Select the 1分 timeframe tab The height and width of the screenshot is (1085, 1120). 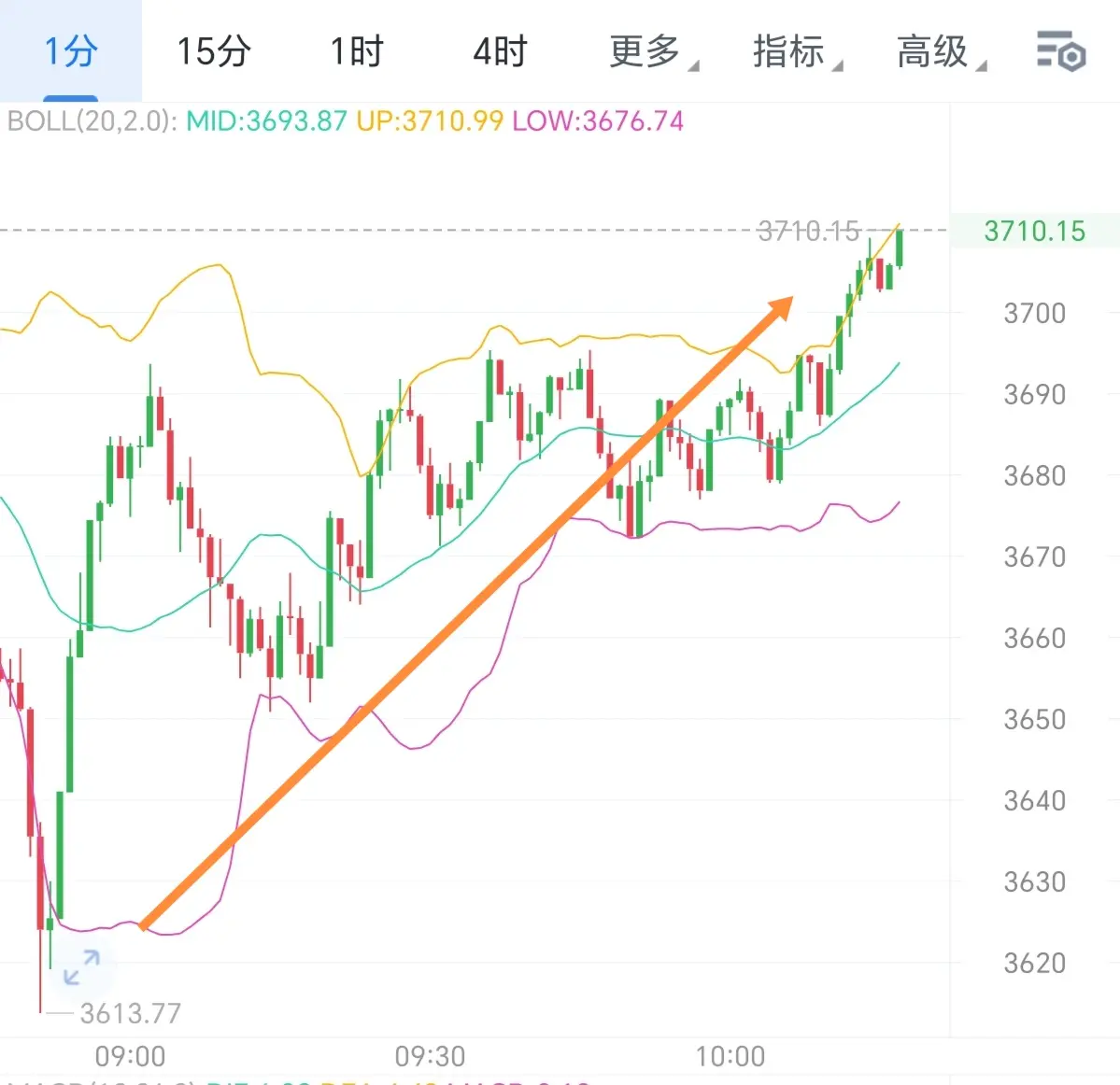(71, 50)
